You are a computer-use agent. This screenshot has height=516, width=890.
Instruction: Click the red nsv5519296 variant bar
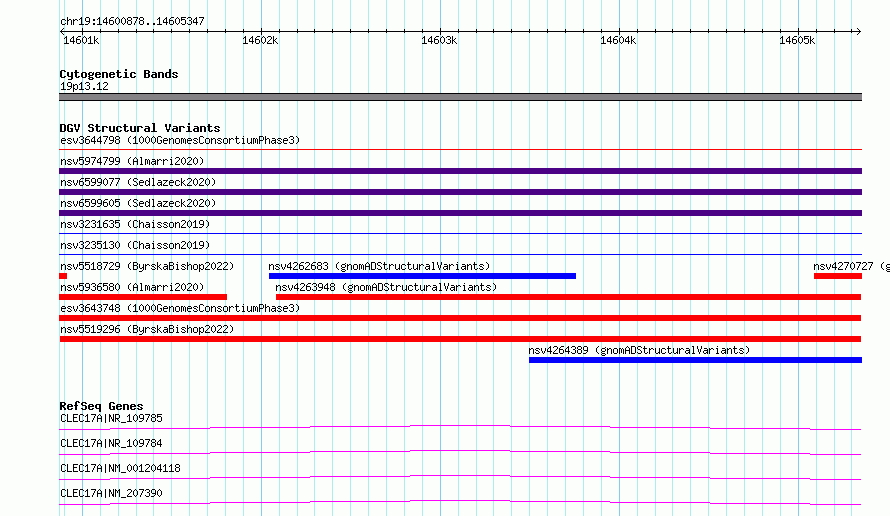(460, 339)
